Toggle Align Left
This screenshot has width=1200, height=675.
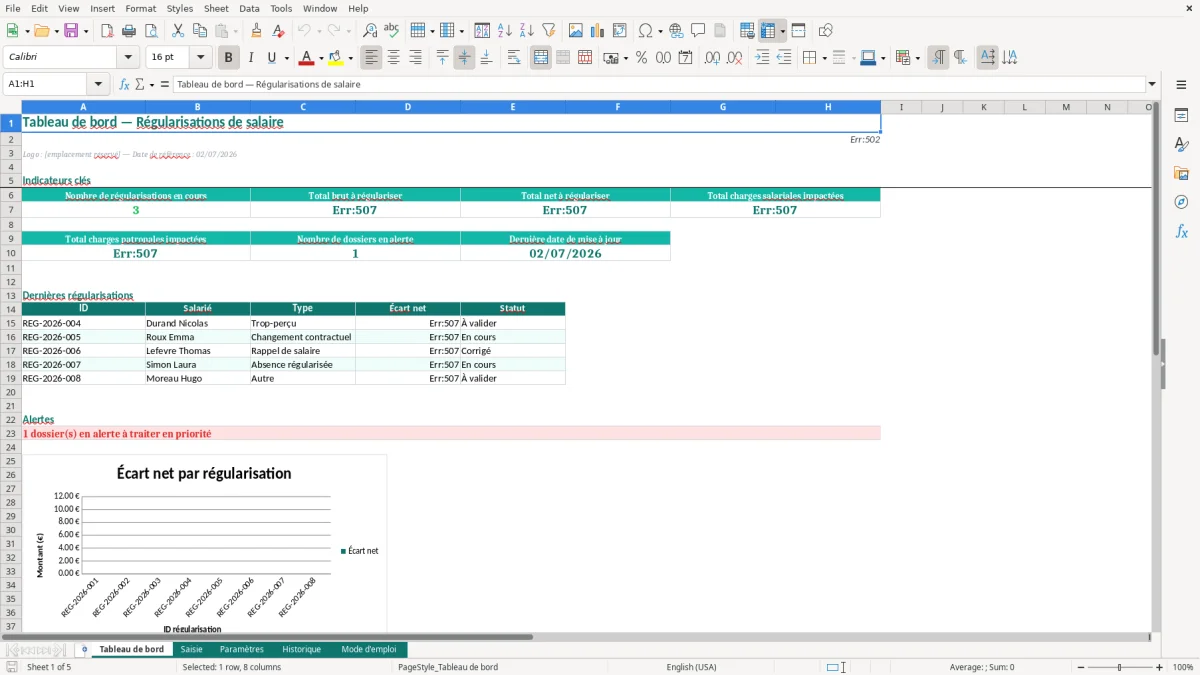pyautogui.click(x=371, y=58)
